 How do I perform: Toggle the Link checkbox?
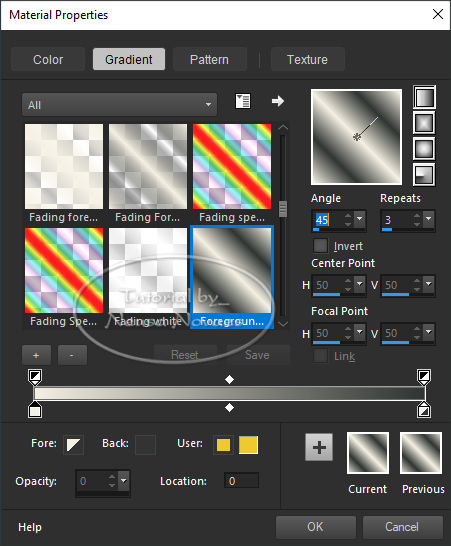(320, 356)
